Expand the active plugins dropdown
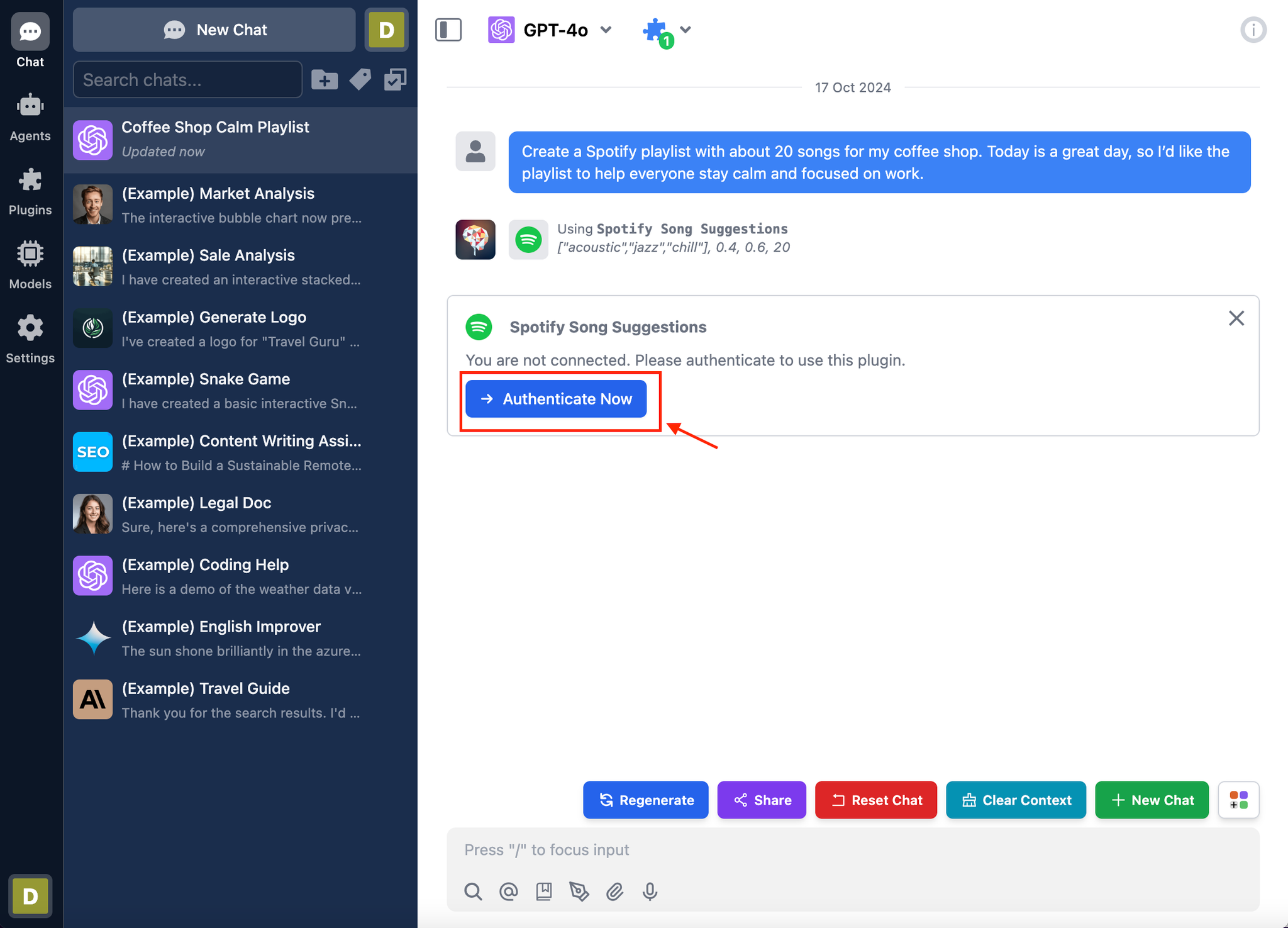Viewport: 1288px width, 928px height. pyautogui.click(x=683, y=29)
